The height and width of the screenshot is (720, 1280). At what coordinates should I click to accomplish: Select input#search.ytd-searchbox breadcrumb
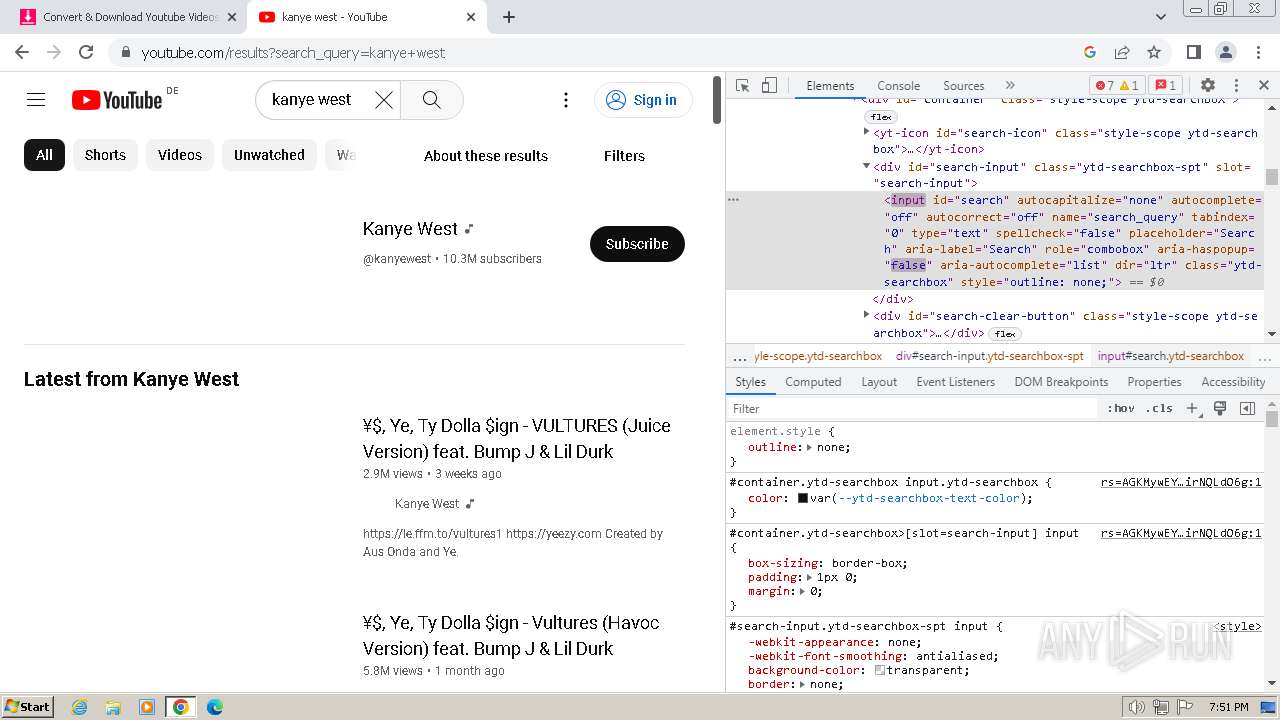point(1171,356)
